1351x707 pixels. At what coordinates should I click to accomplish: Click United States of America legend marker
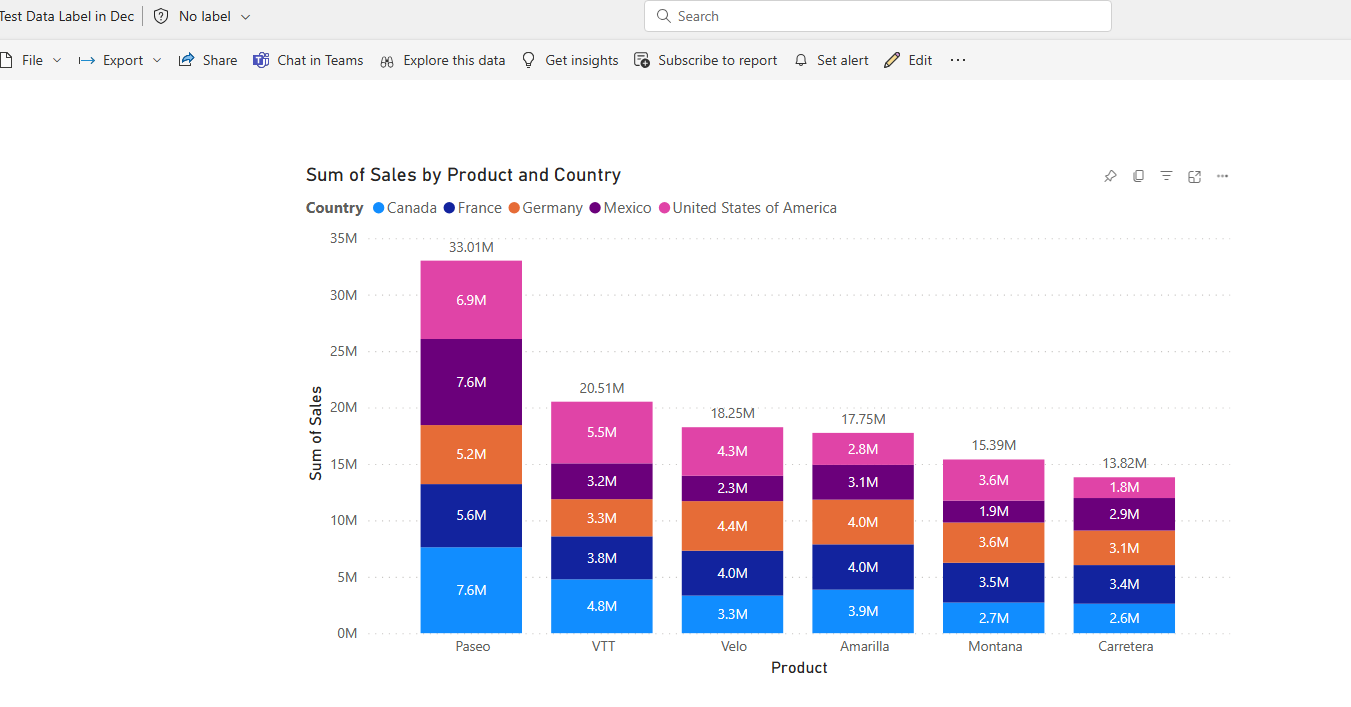(x=664, y=208)
